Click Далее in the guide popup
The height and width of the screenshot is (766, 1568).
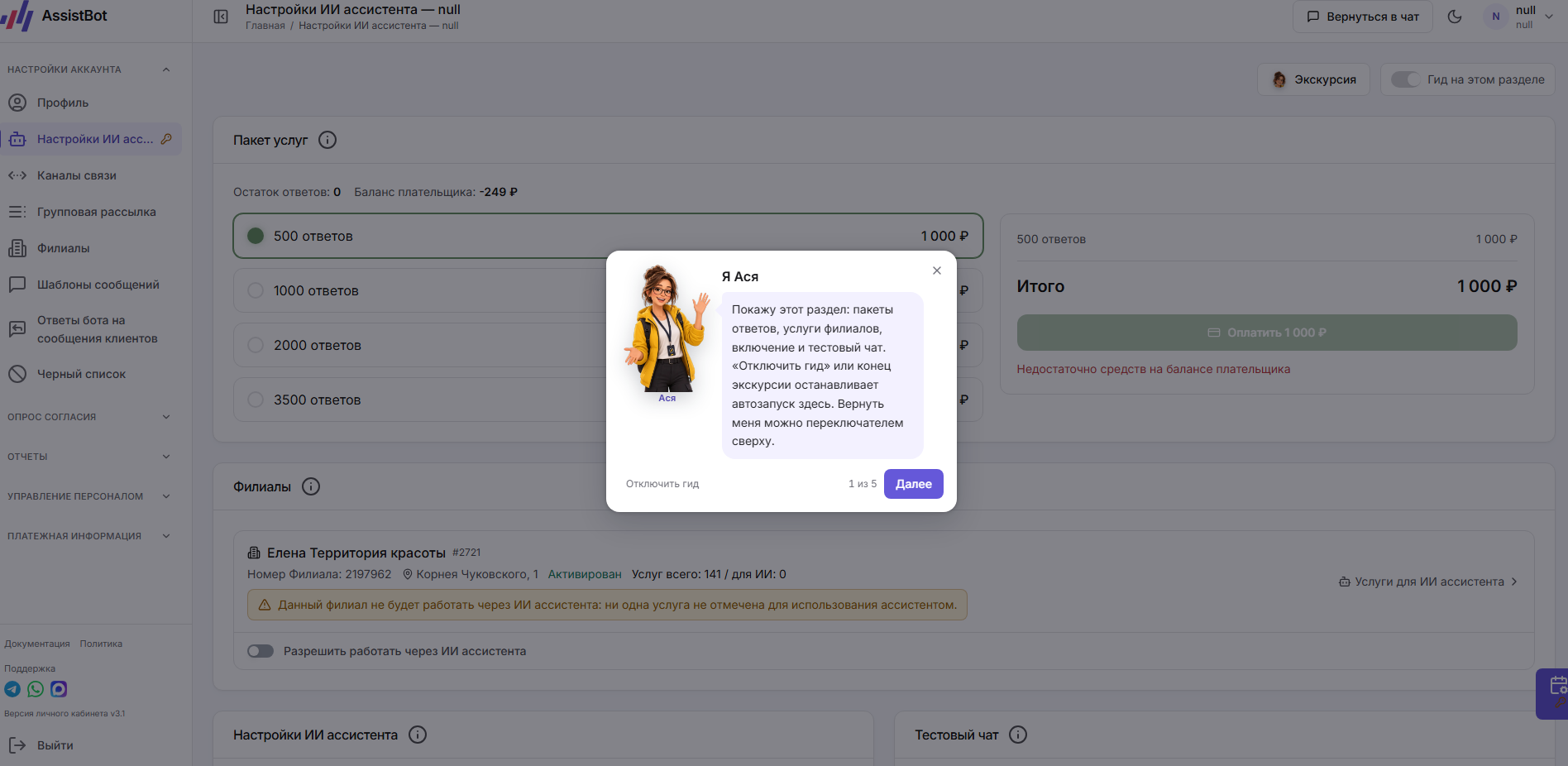913,484
